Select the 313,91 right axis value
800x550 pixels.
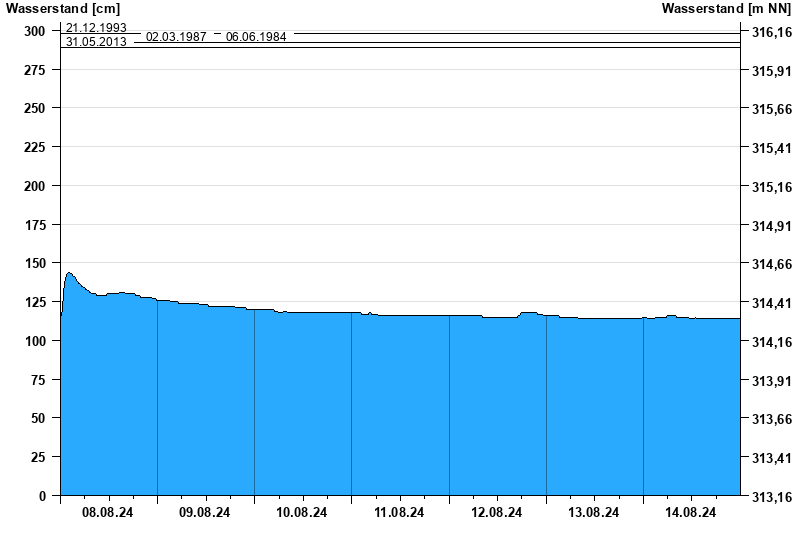click(772, 381)
